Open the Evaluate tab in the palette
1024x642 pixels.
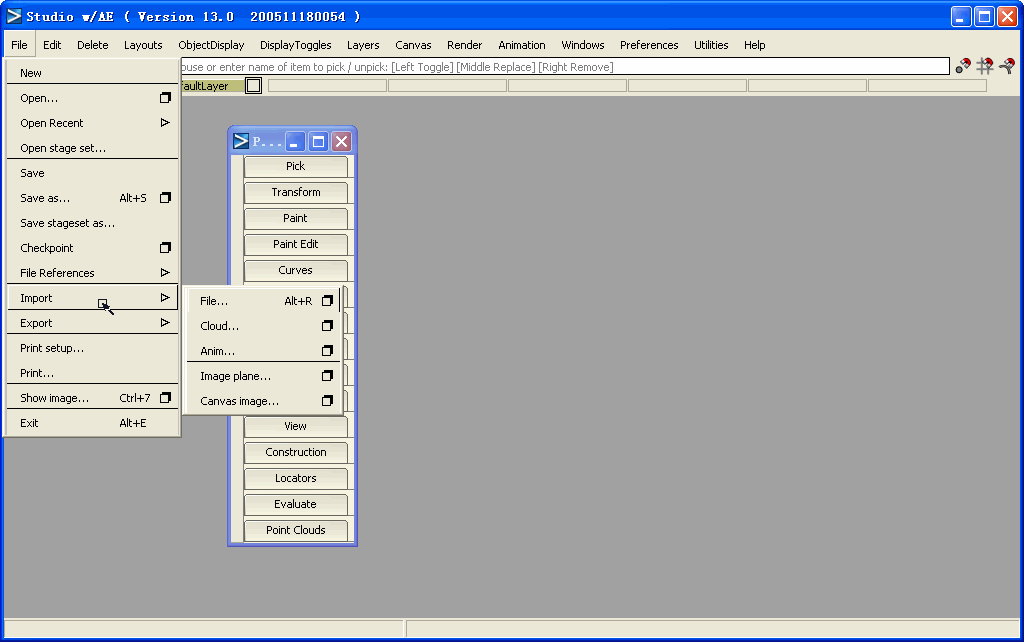[296, 504]
